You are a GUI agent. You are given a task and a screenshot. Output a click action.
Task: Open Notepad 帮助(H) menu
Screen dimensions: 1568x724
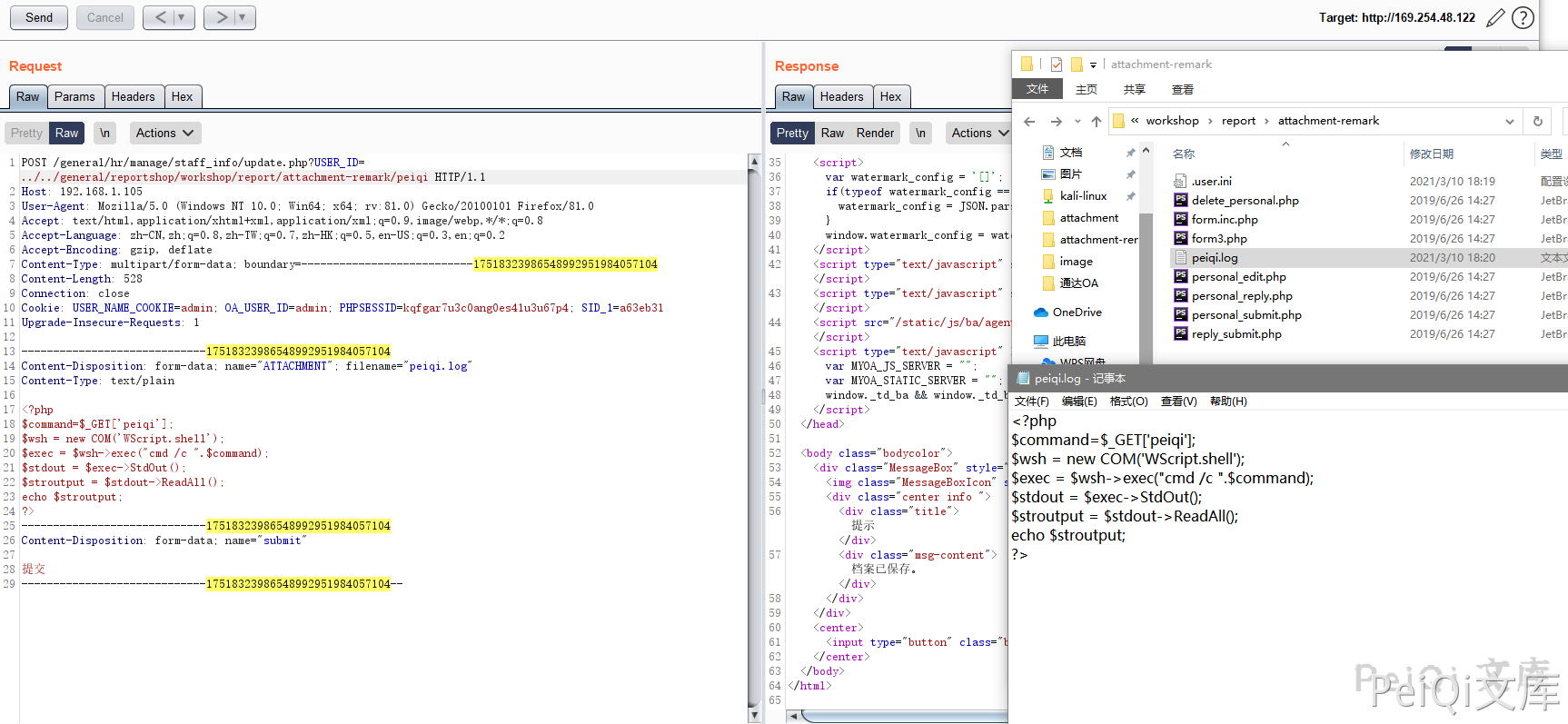point(1228,401)
